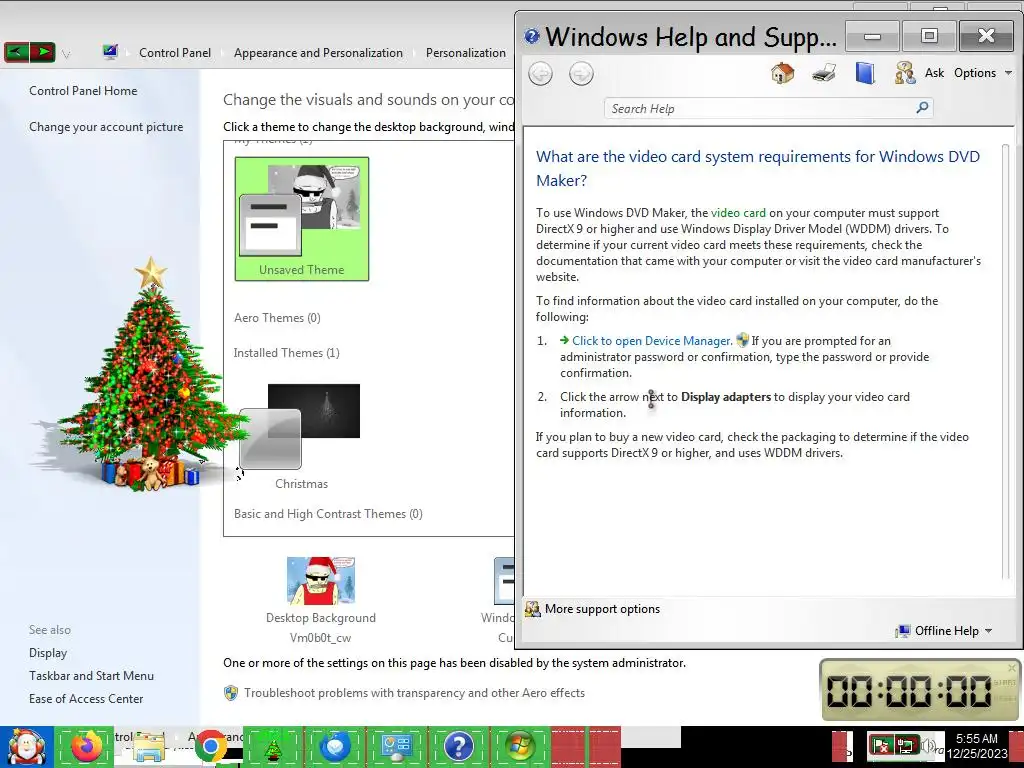The width and height of the screenshot is (1024, 768).
Task: Open the Display link under See also
Action: pyautogui.click(x=48, y=653)
